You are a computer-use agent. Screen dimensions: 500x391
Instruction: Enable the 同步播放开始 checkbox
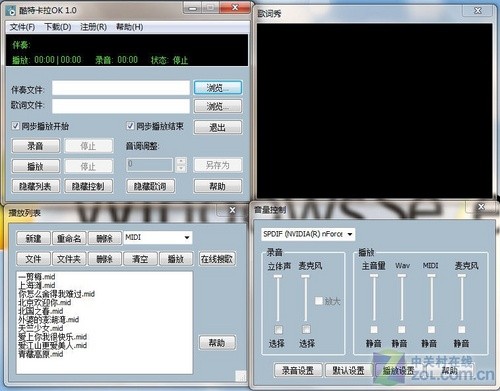tap(15, 126)
